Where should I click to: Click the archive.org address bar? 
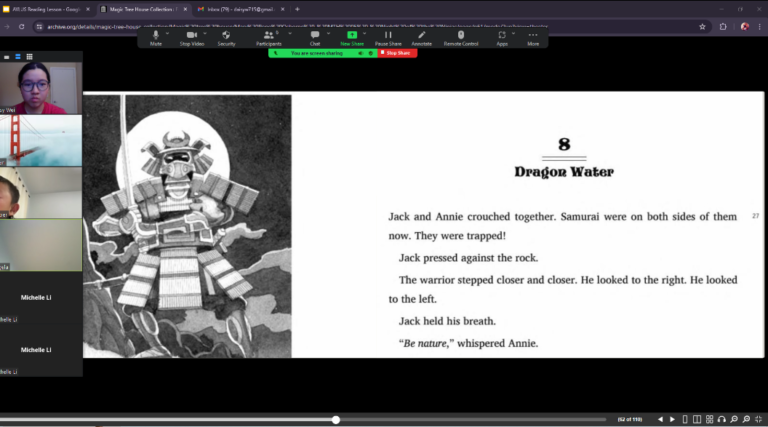pyautogui.click(x=372, y=27)
